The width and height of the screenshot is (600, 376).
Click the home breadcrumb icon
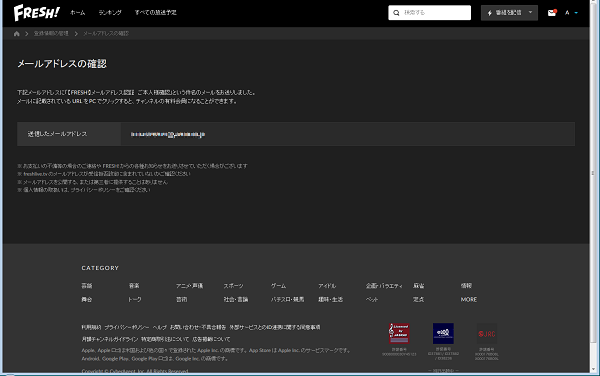16,34
